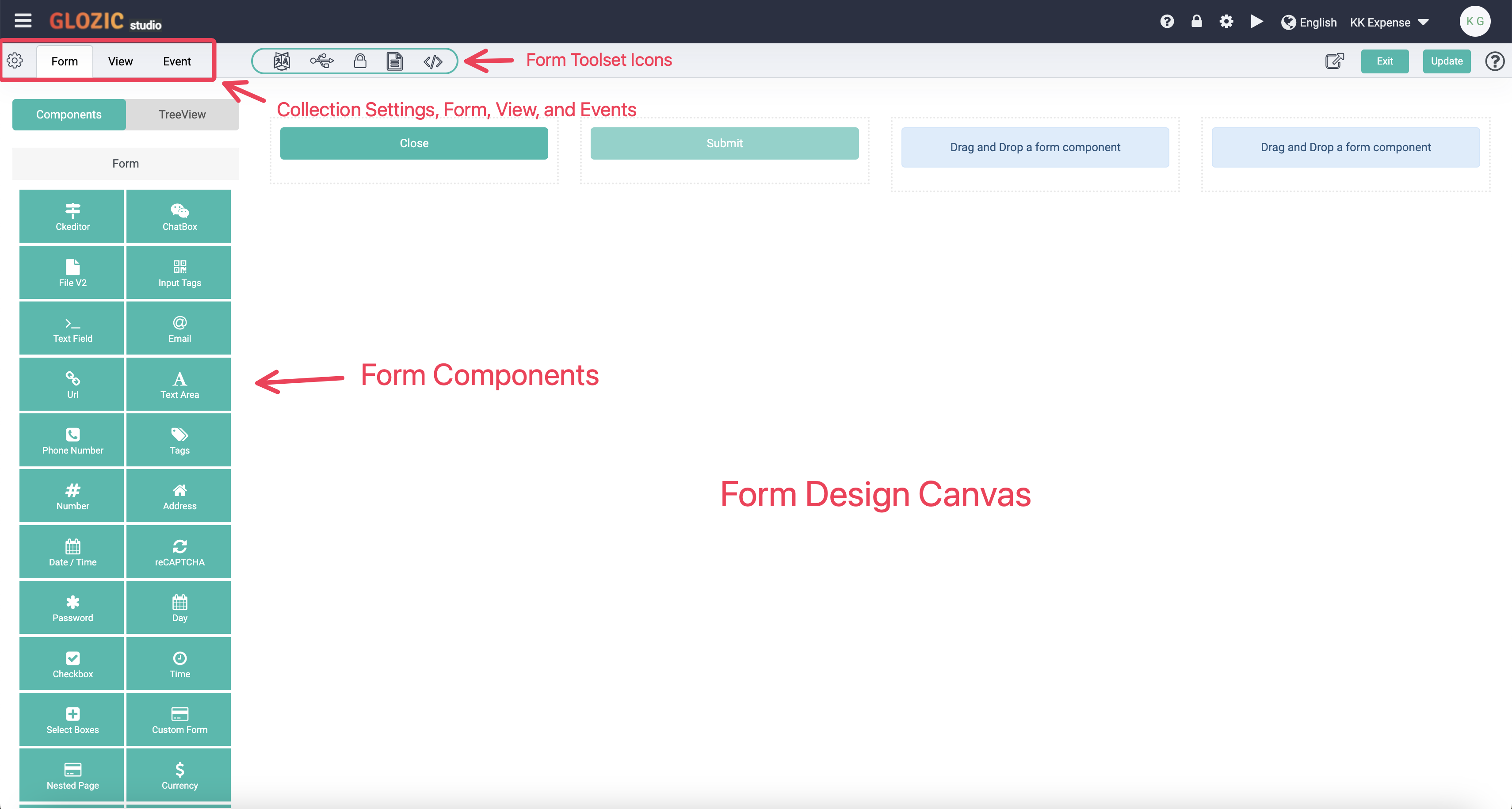
Task: Open the hamburger menu
Action: [x=23, y=20]
